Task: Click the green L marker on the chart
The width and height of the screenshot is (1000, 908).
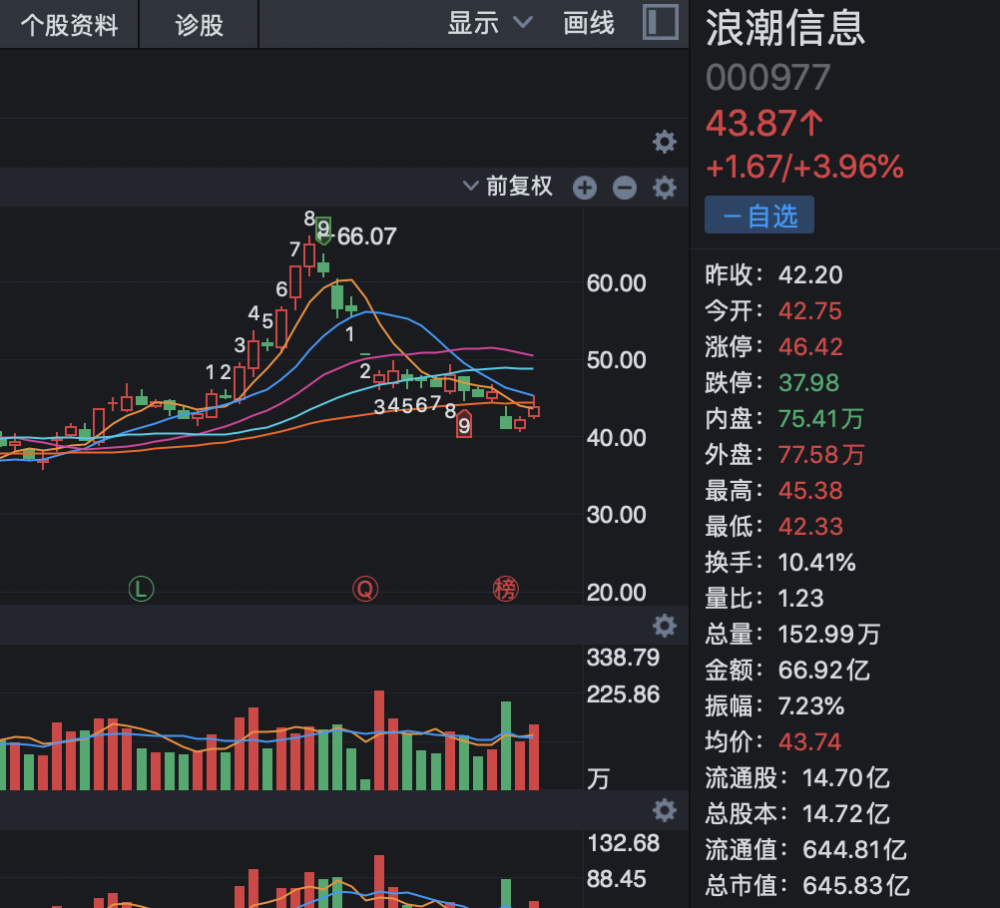Action: (x=142, y=589)
